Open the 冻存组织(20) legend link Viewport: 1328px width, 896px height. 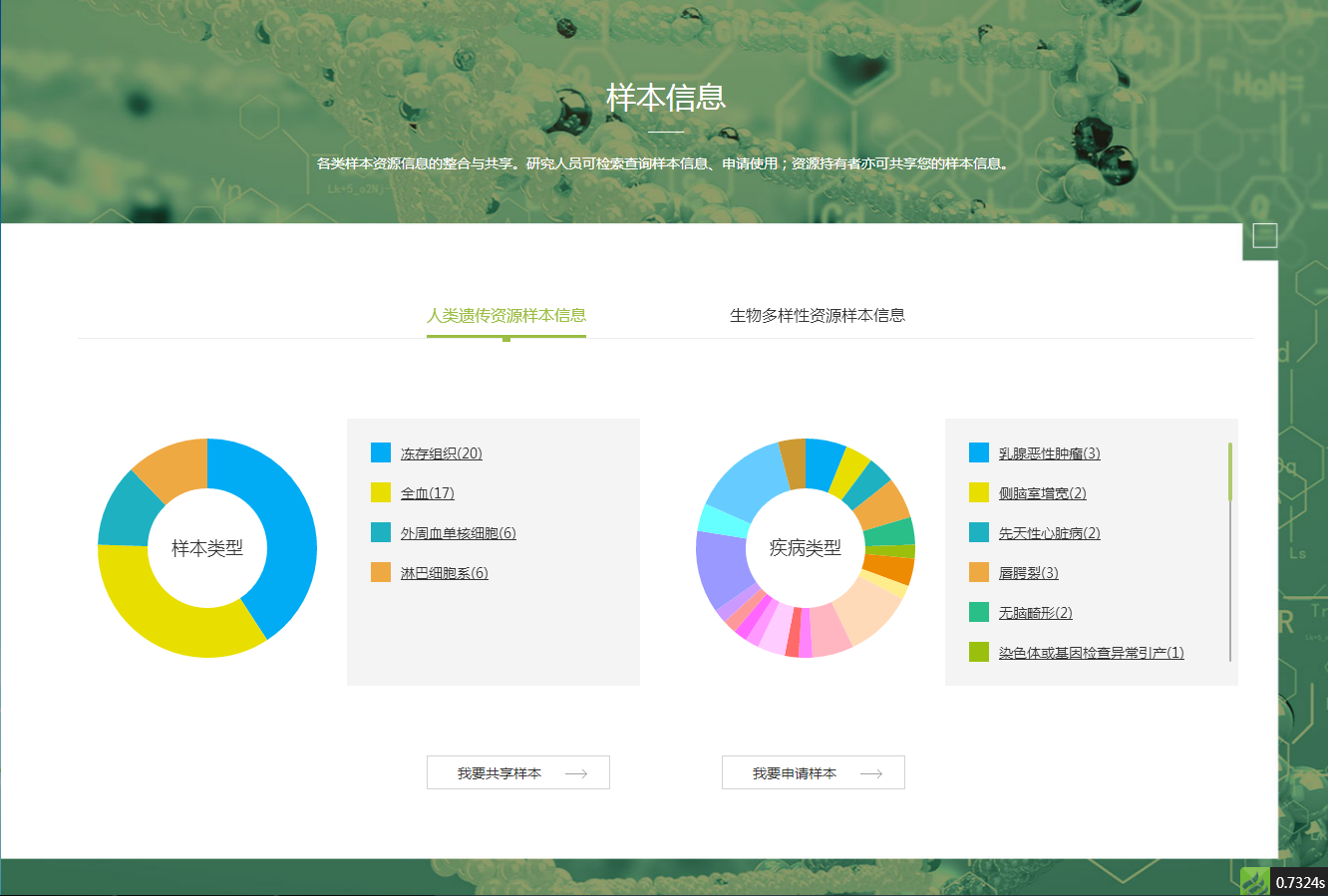pyautogui.click(x=441, y=453)
